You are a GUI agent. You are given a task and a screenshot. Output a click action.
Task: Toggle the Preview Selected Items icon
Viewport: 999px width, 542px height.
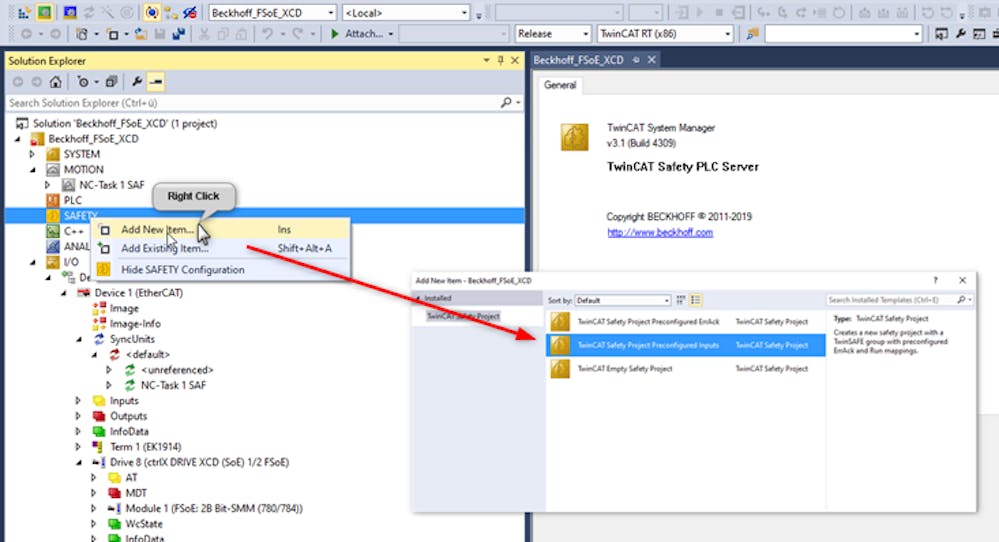point(156,82)
